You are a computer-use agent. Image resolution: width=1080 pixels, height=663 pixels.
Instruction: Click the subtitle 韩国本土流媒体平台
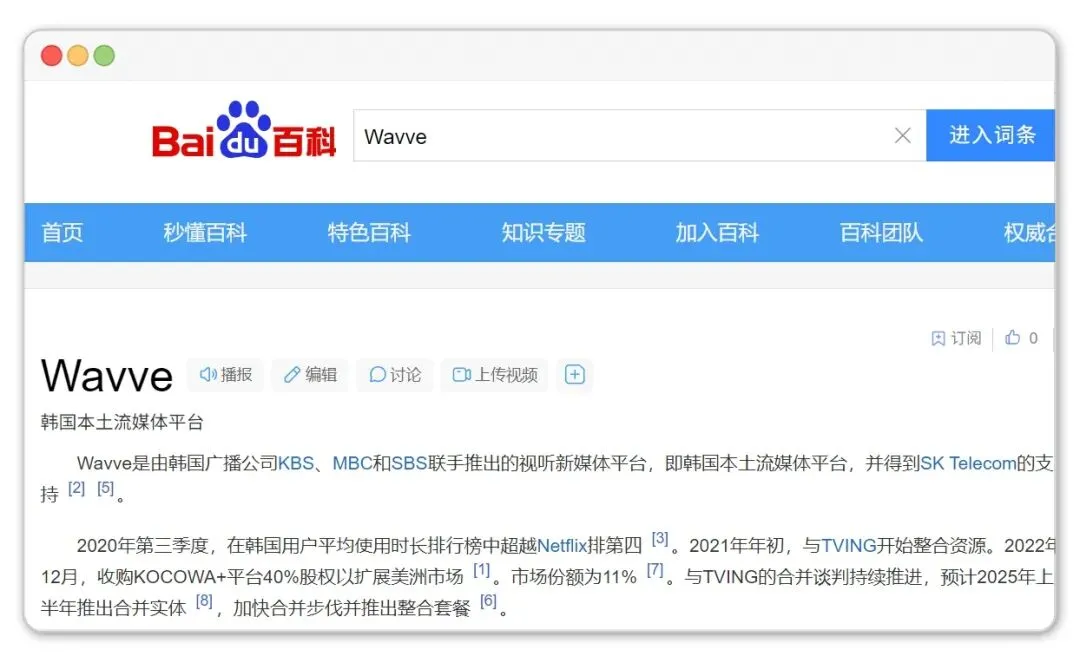point(123,422)
